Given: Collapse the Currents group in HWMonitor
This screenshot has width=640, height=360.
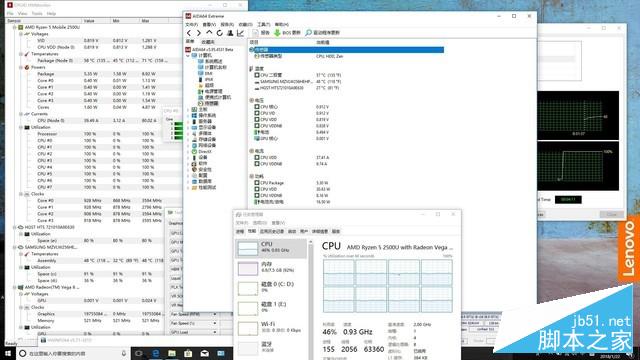Looking at the screenshot, I should point(21,114).
